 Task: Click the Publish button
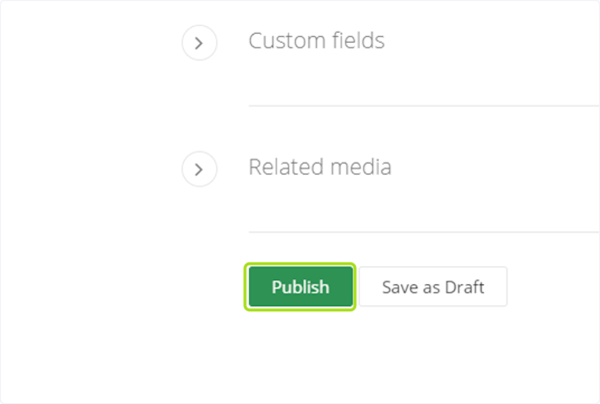point(300,287)
